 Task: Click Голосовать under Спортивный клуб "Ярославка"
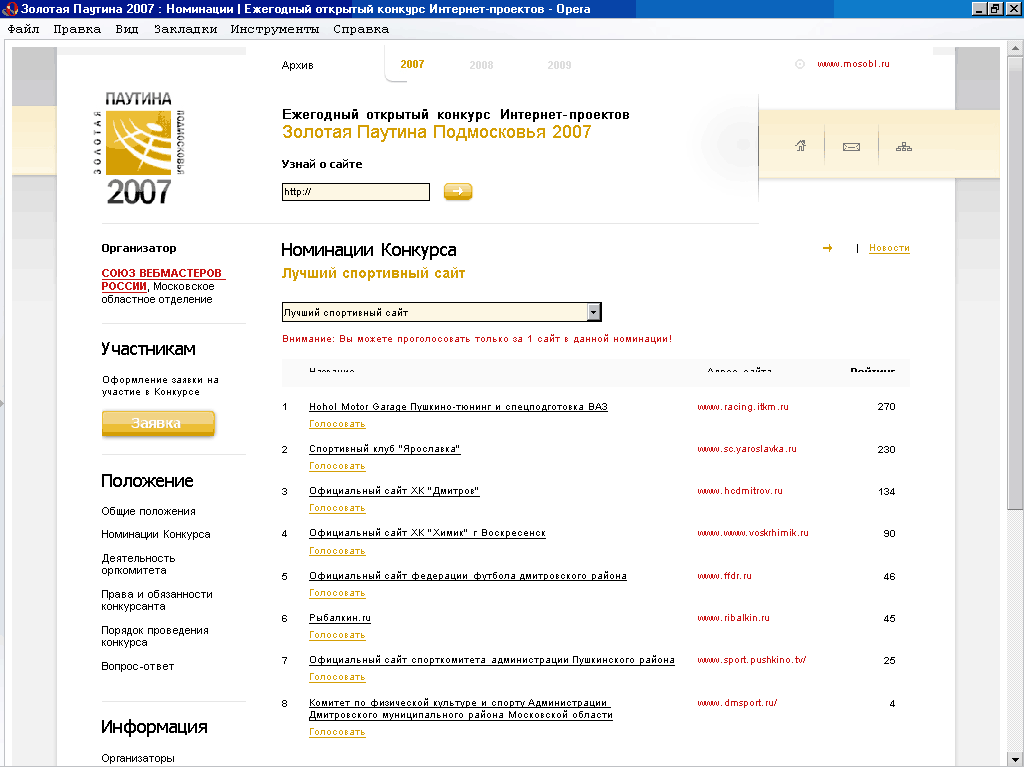[337, 466]
